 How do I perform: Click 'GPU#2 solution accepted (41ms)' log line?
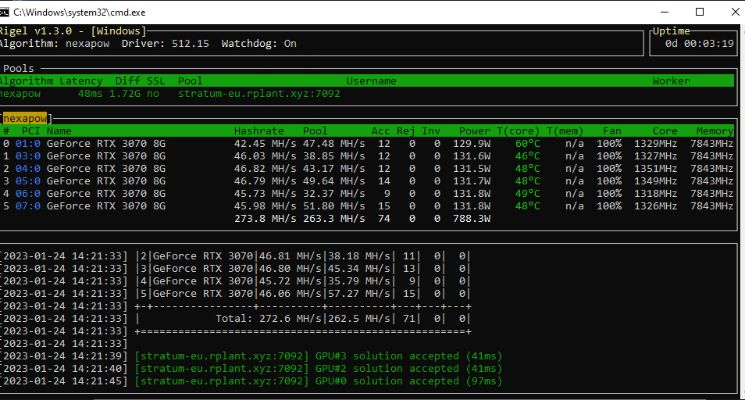pos(409,369)
